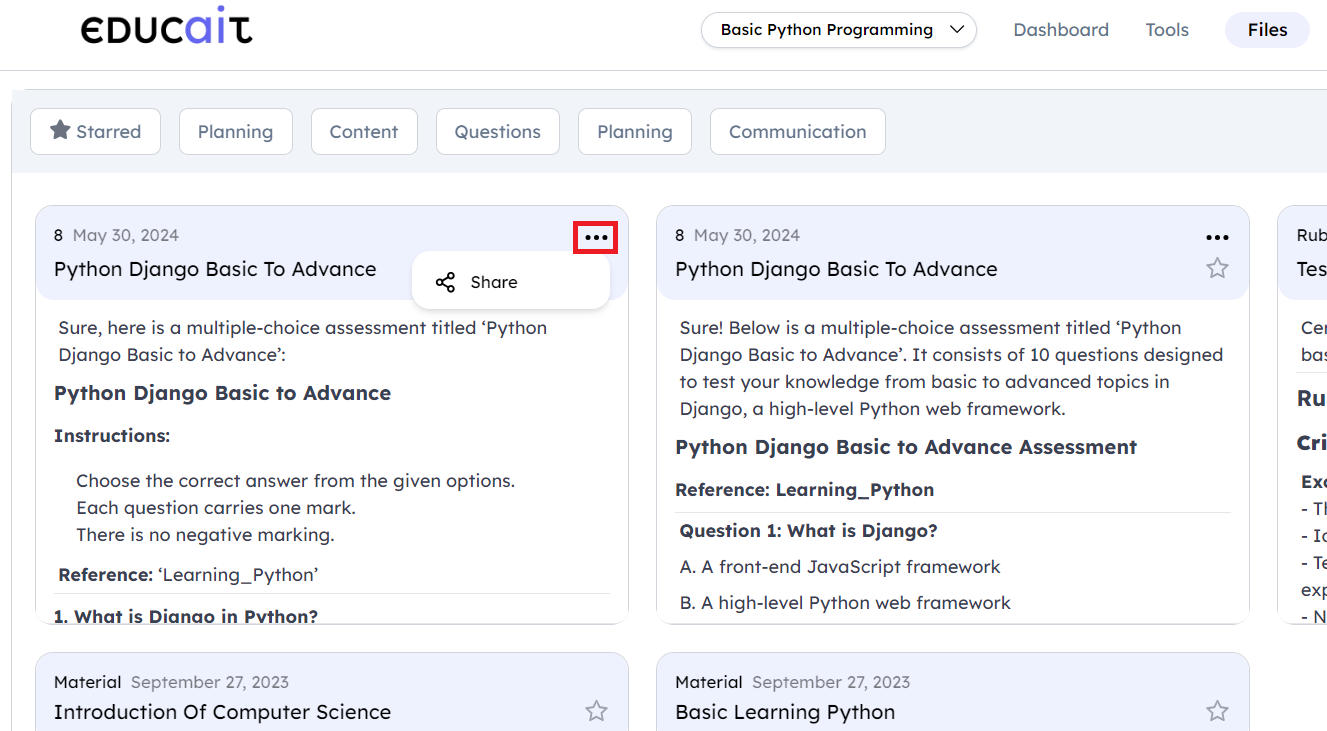Open the Tools page
Screen dimensions: 1327x731
click(1167, 30)
